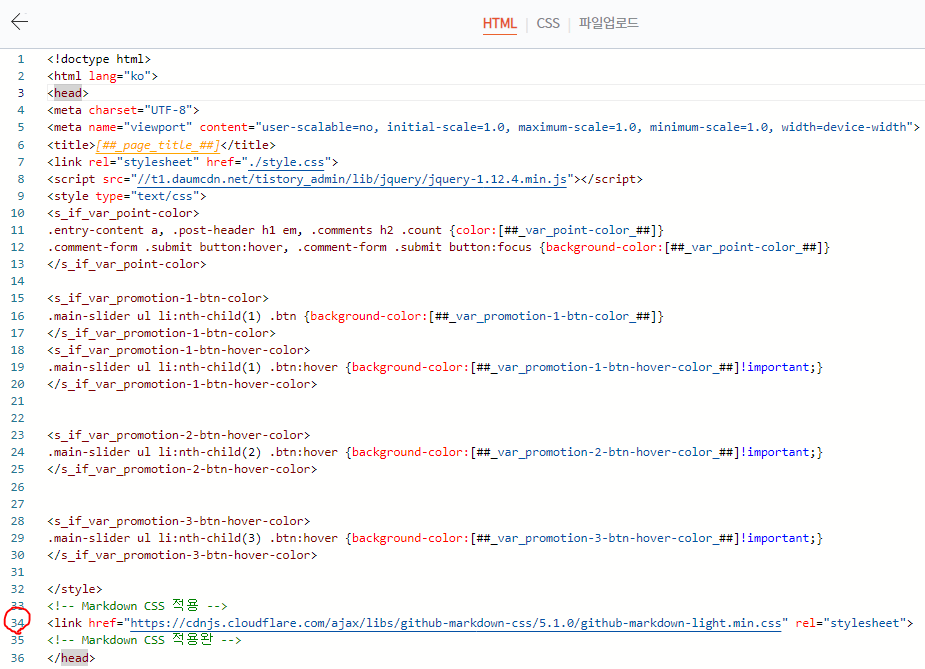Click the .comment-form .submit button:hover rule
The width and height of the screenshot is (925, 669).
(438, 248)
